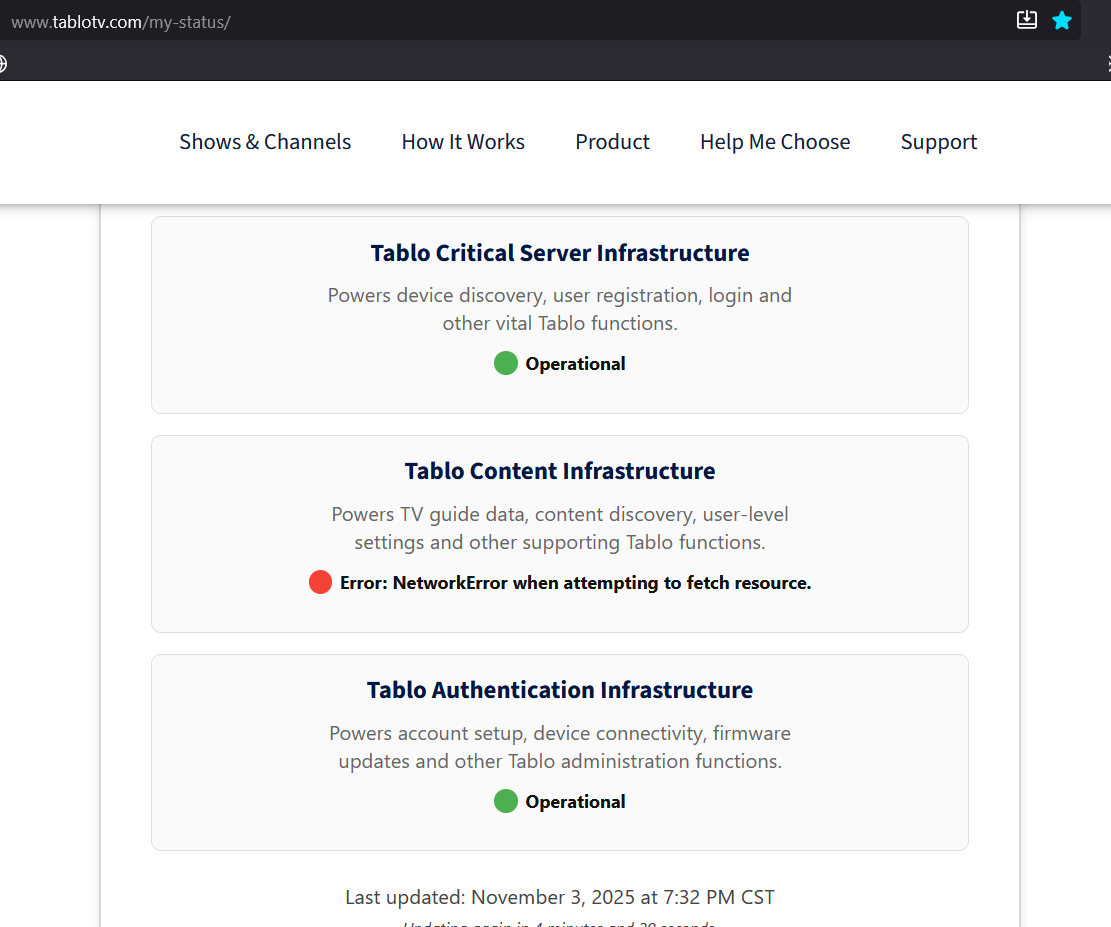Viewport: 1111px width, 927px height.
Task: Click the red error dot for Content Infrastructure
Action: pyautogui.click(x=320, y=583)
